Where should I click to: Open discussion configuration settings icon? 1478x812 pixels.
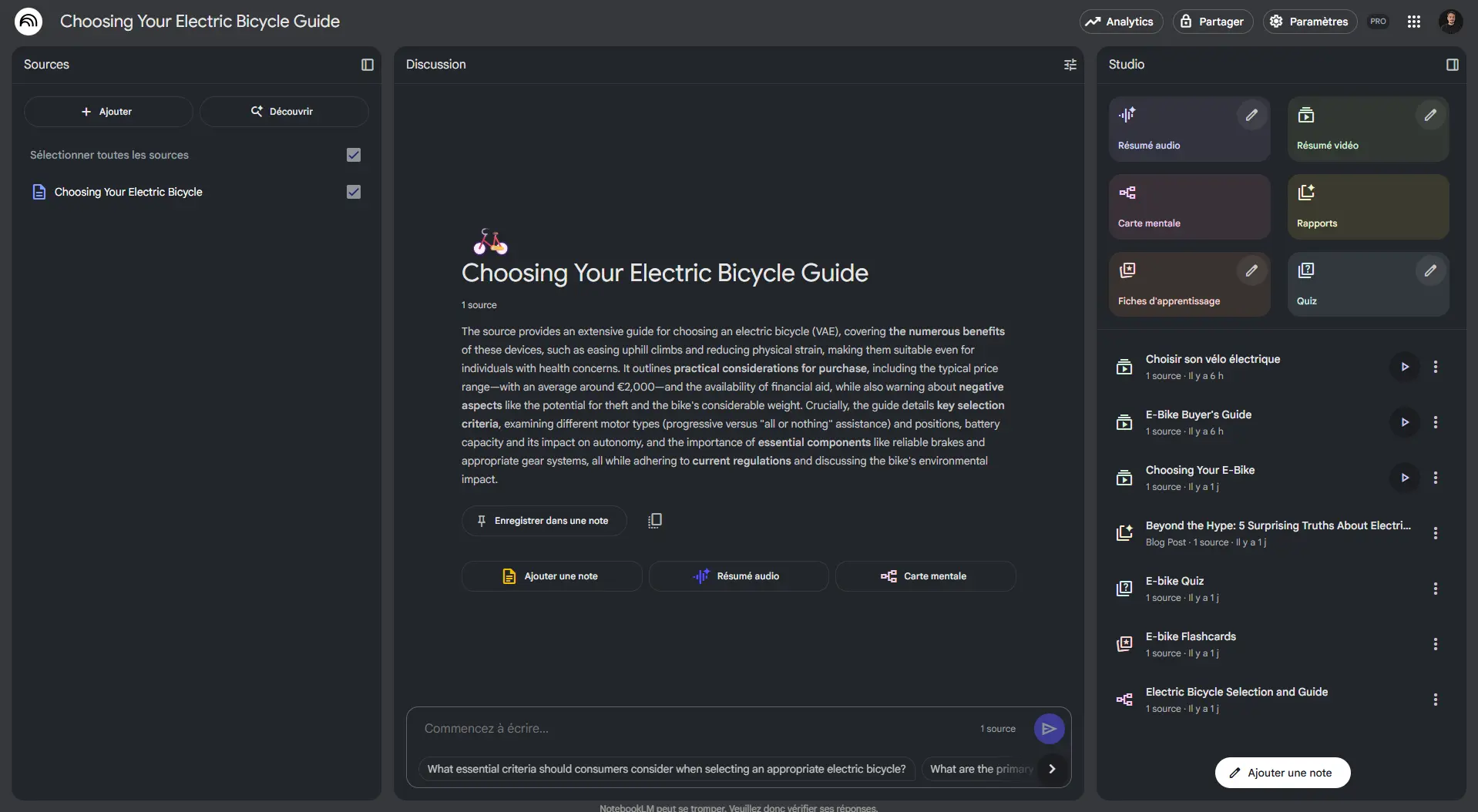(x=1070, y=65)
